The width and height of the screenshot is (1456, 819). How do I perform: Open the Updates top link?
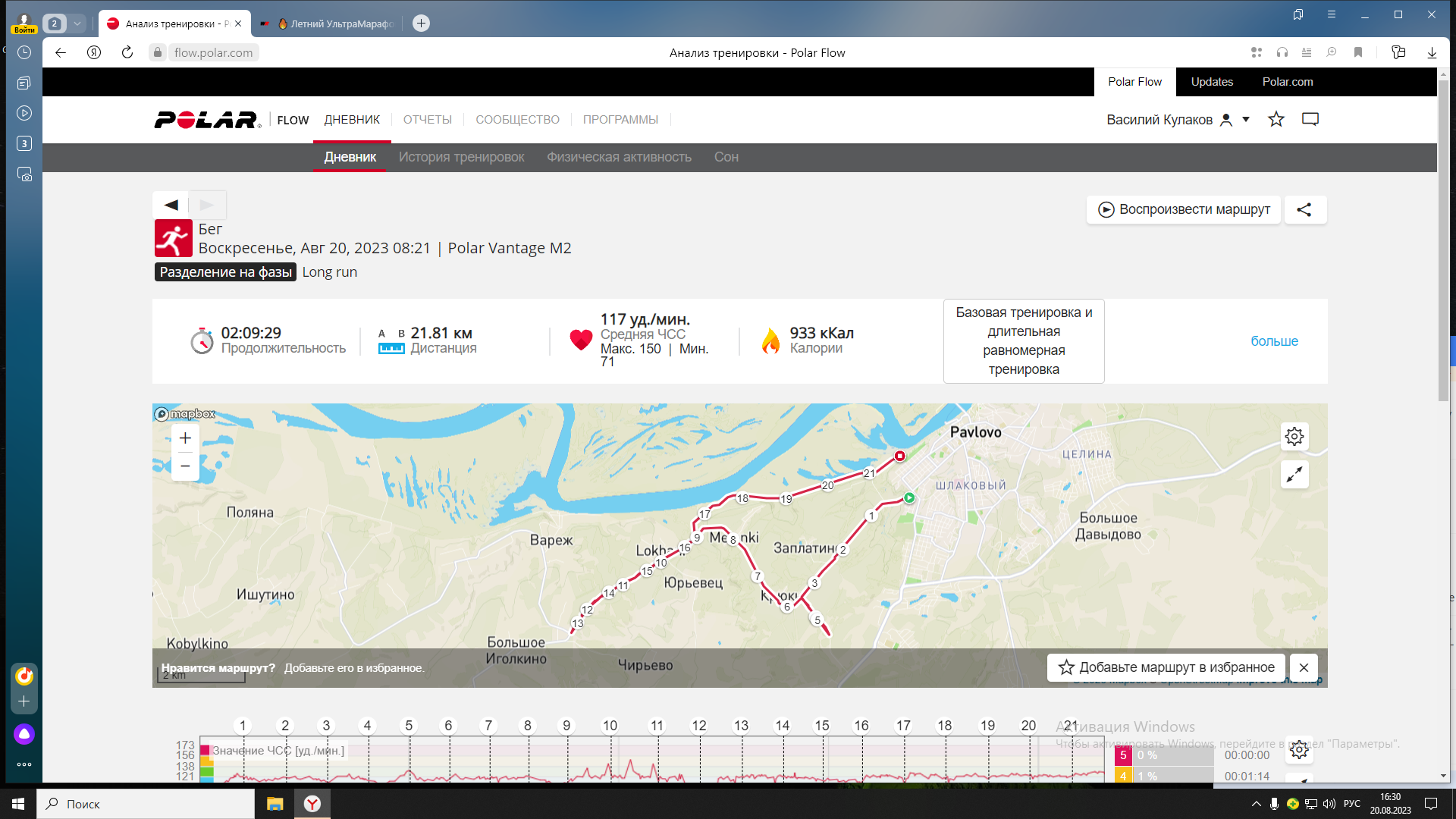point(1212,82)
